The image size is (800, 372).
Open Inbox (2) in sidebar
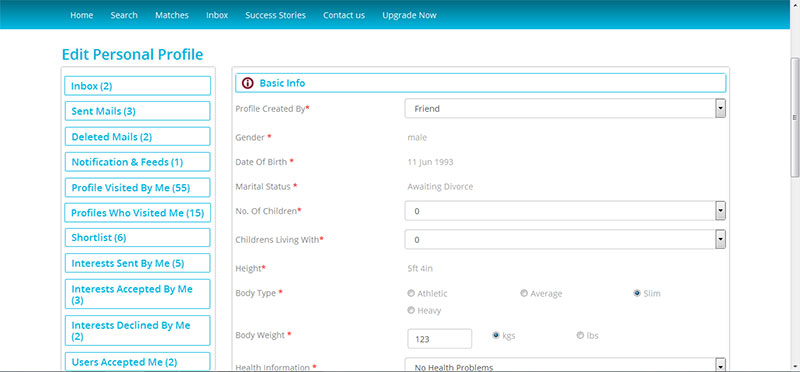click(137, 86)
